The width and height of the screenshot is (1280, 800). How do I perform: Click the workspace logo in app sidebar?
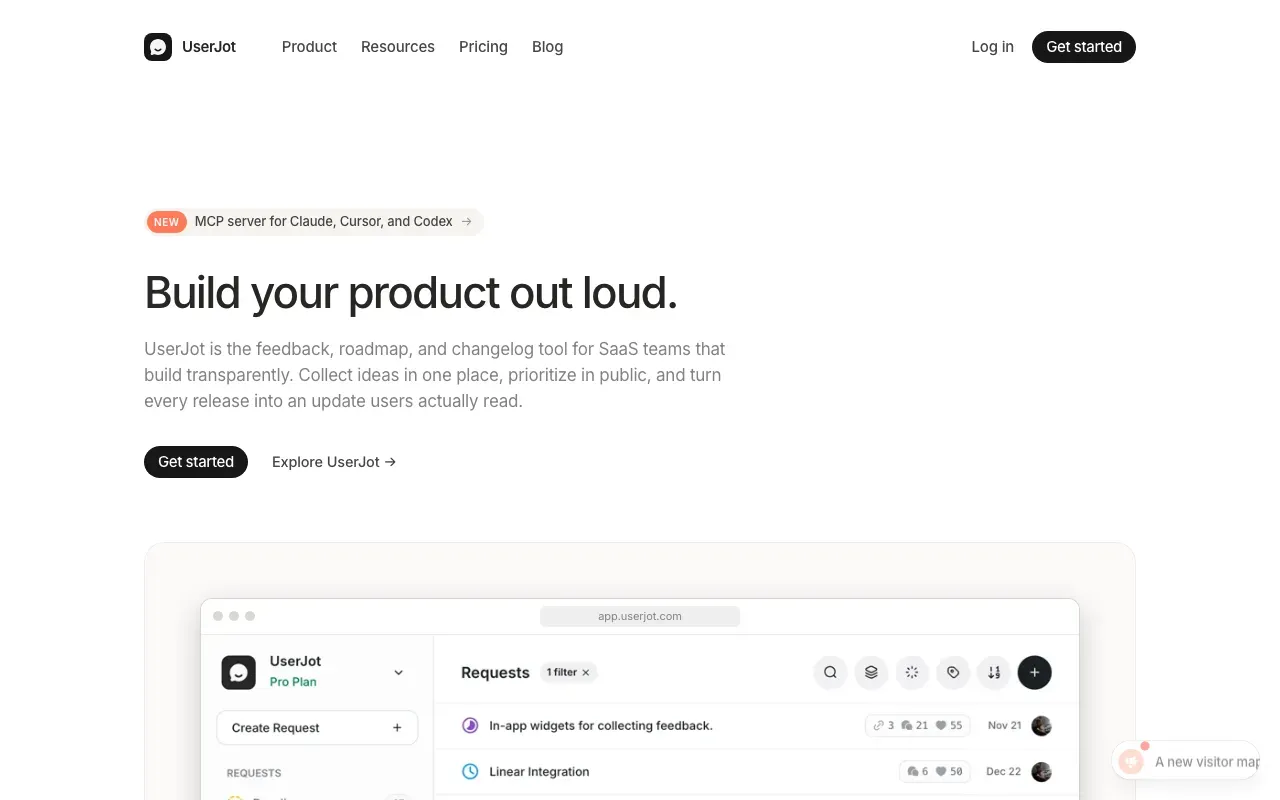238,673
